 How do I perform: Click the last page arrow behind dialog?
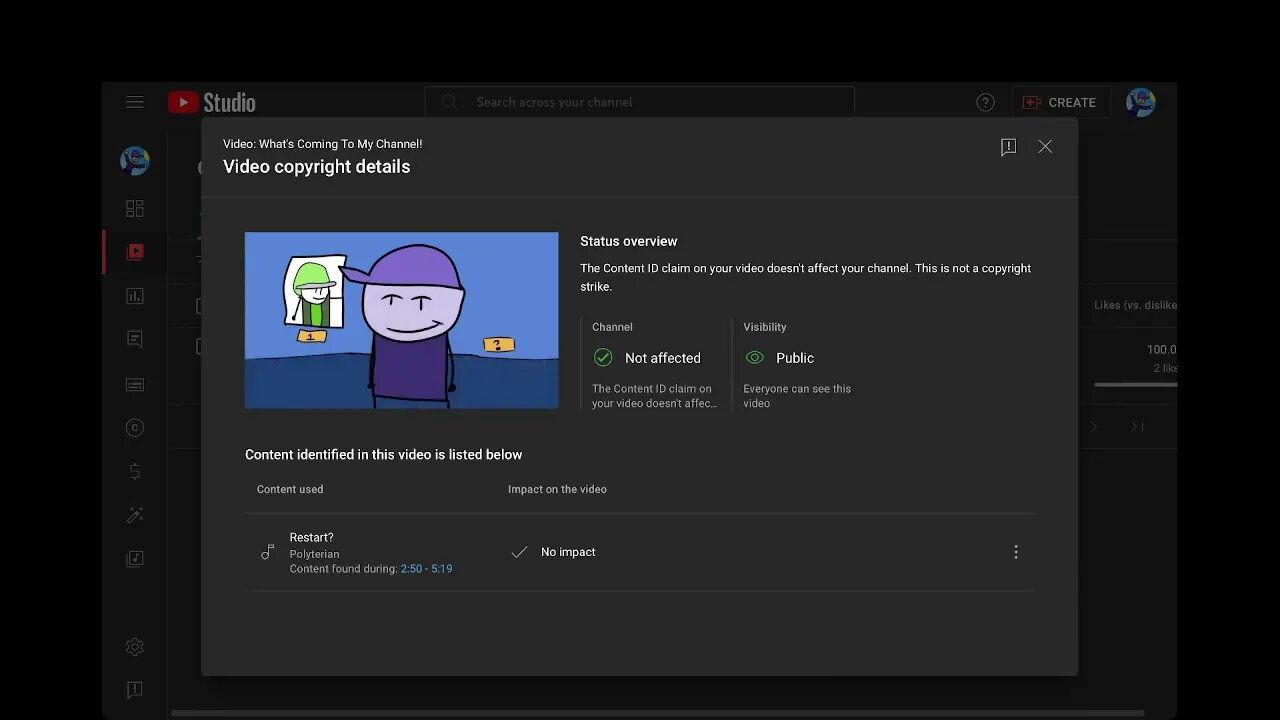pyautogui.click(x=1137, y=427)
